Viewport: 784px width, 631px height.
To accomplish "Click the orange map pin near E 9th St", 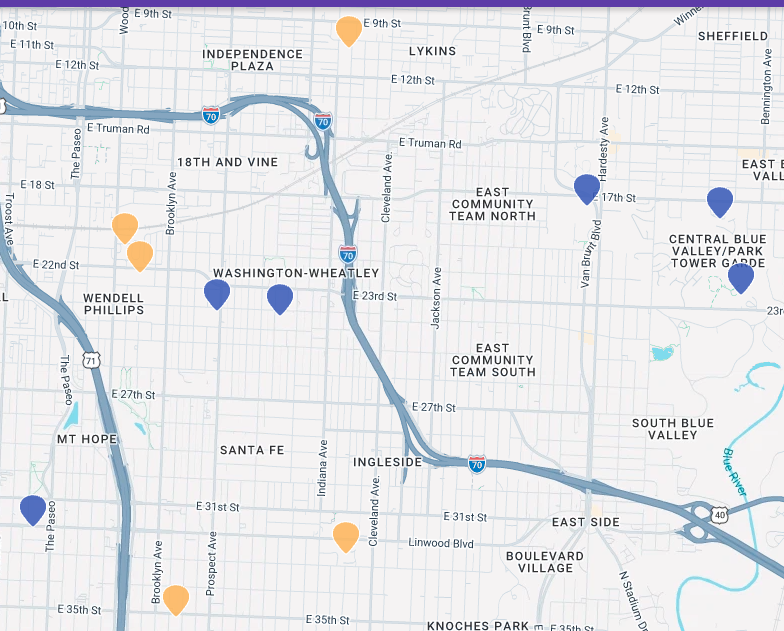I will point(348,31).
